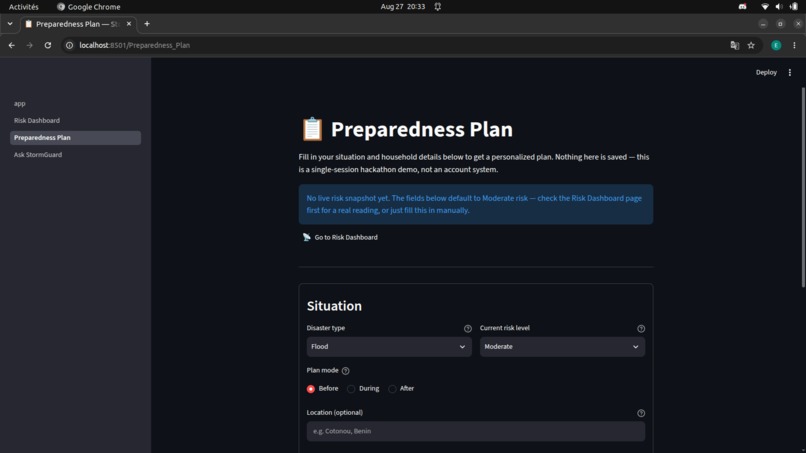This screenshot has width=806, height=453.
Task: Focus the Location optional input field
Action: [476, 431]
